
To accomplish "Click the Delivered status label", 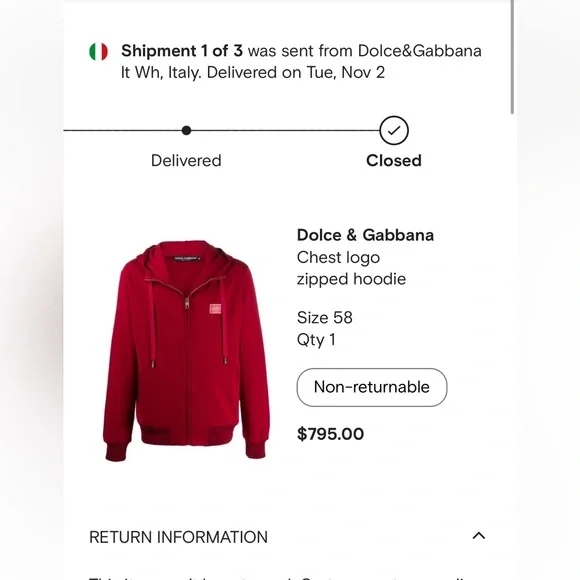I will (186, 161).
